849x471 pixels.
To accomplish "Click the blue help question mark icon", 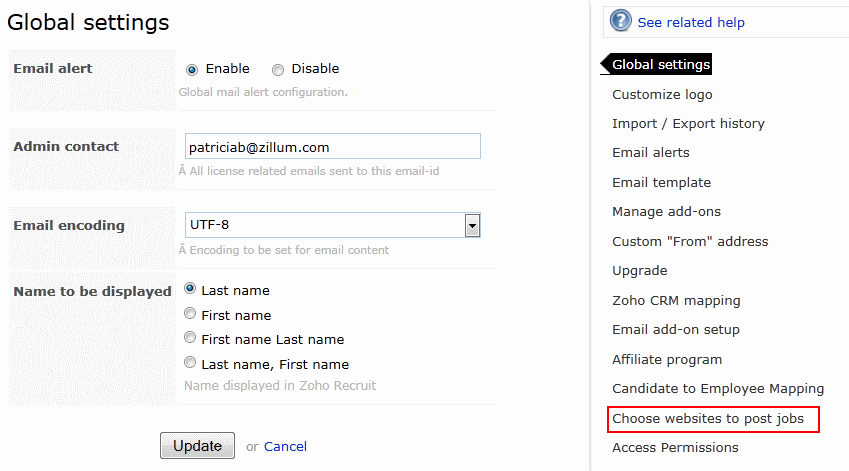I will (621, 21).
